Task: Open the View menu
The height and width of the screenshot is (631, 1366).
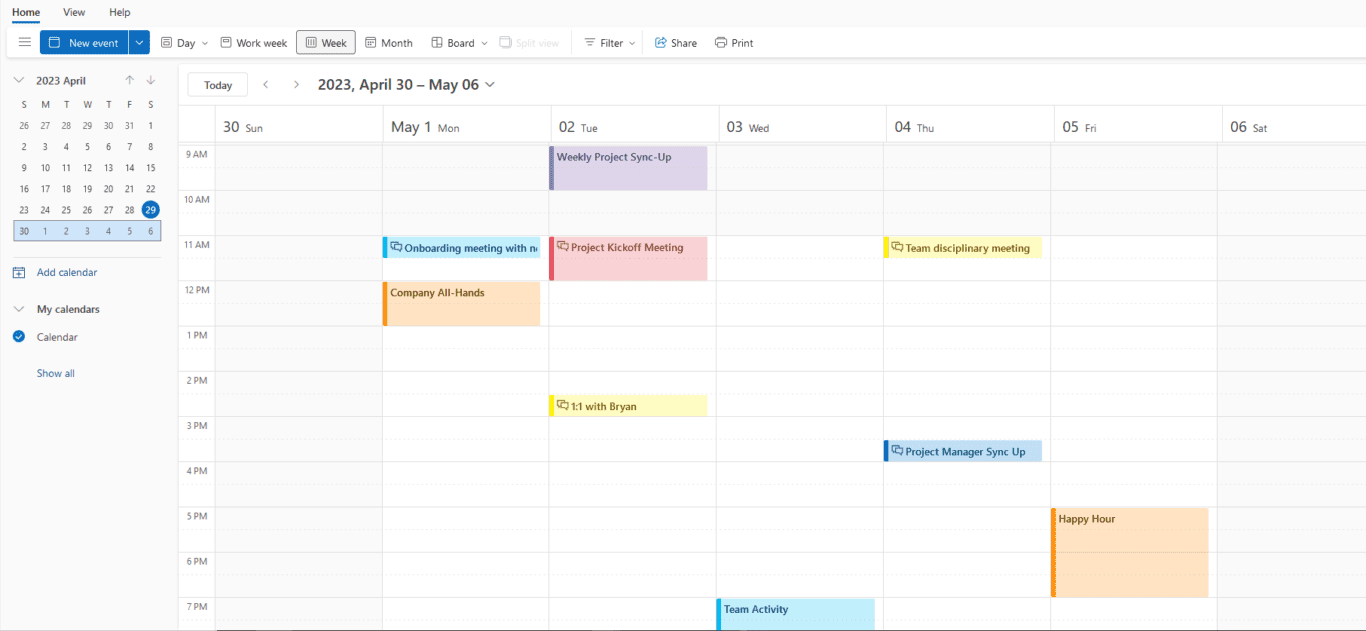Action: pyautogui.click(x=73, y=12)
